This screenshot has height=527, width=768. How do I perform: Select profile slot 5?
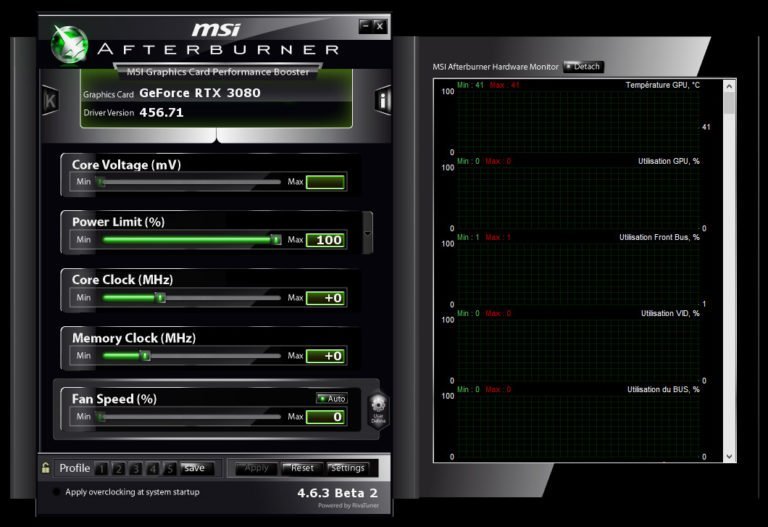[169, 469]
